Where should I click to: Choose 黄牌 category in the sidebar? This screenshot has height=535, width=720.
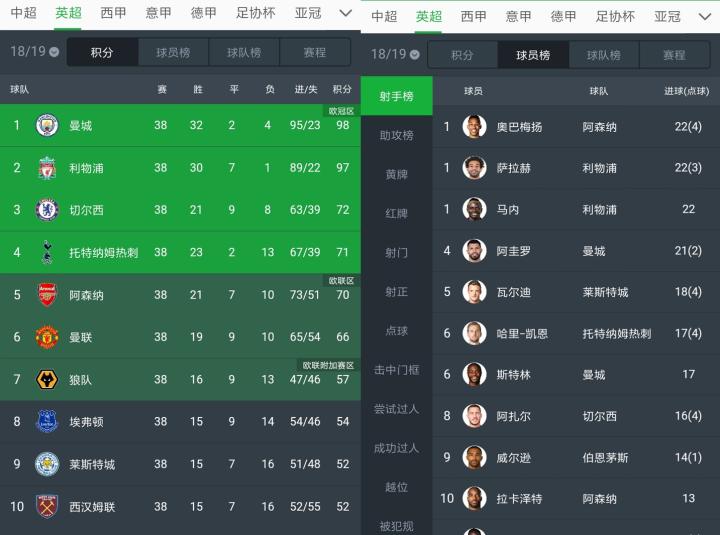pyautogui.click(x=396, y=174)
